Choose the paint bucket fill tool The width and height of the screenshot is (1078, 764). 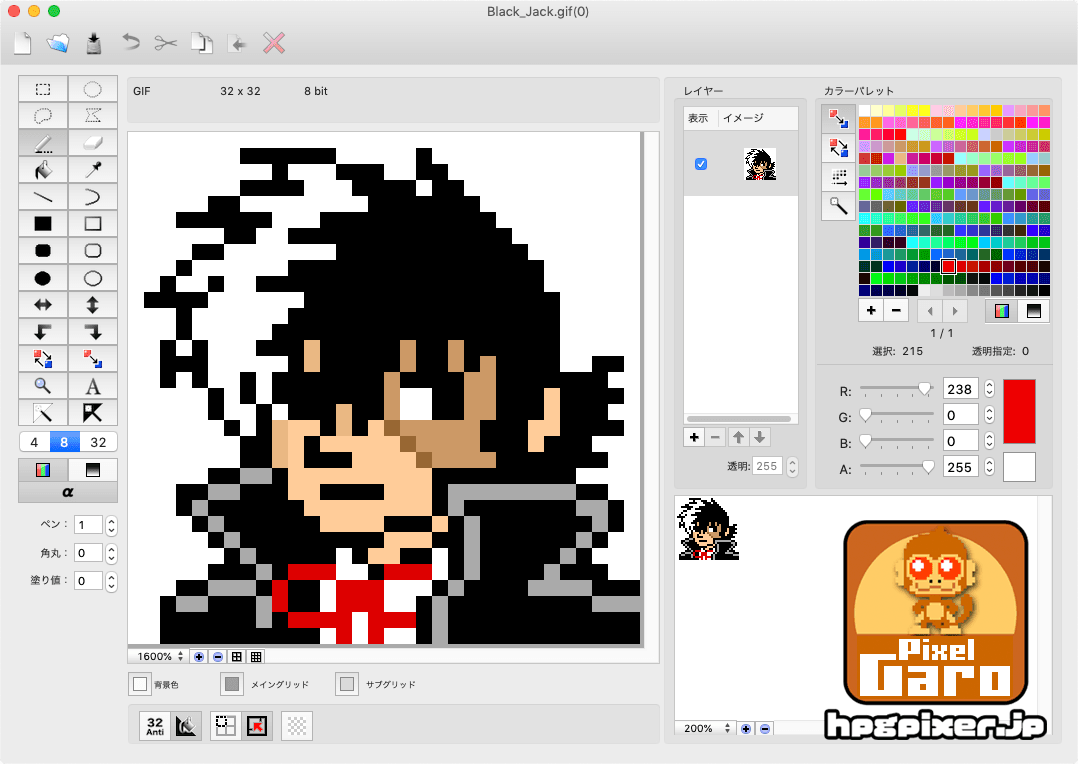pyautogui.click(x=43, y=170)
